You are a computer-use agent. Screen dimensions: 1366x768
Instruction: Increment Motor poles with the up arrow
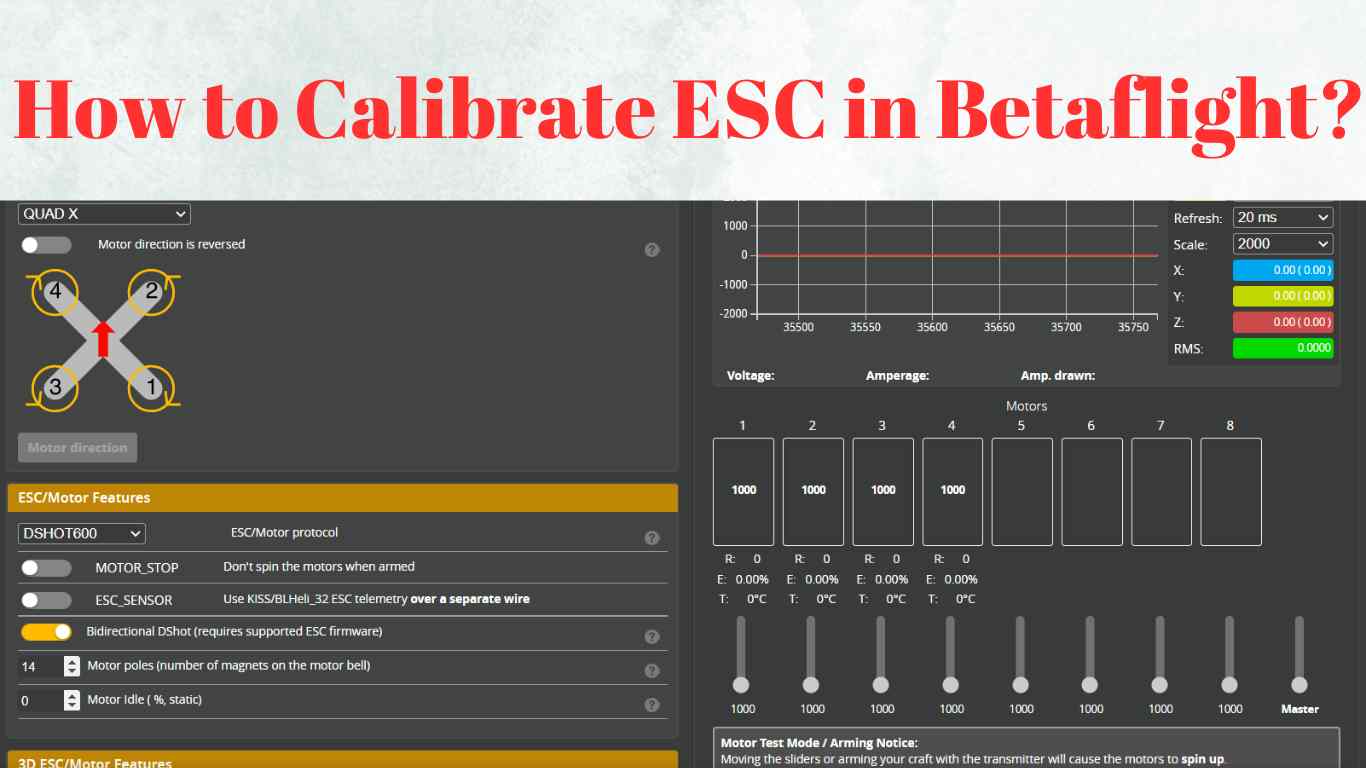(72, 661)
